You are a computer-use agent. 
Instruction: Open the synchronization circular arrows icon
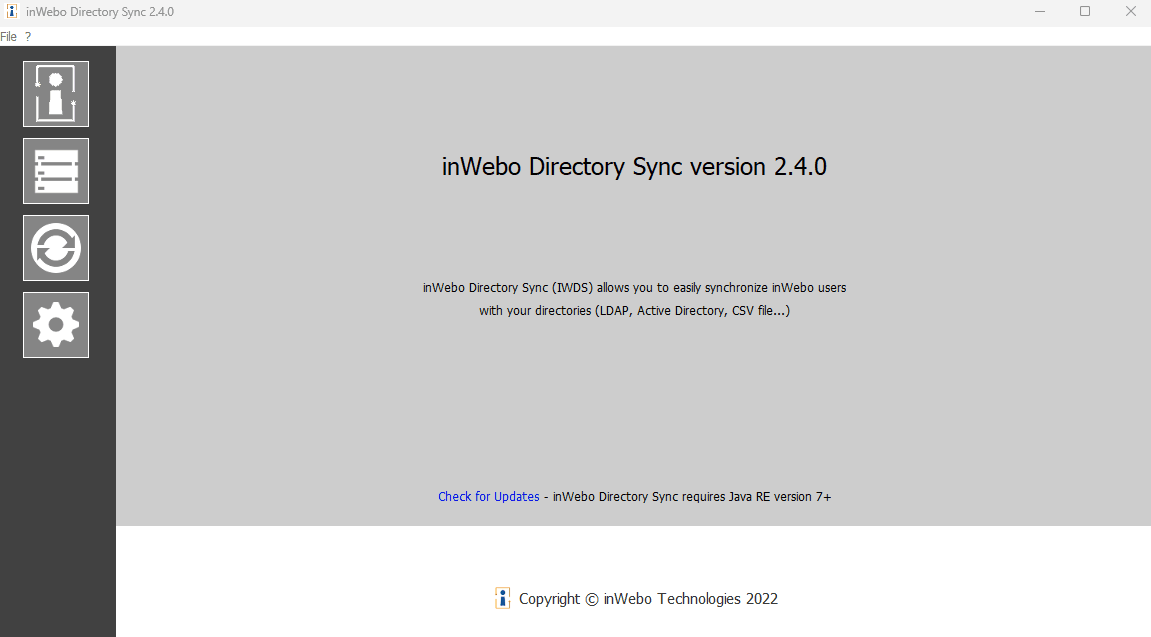[x=56, y=248]
